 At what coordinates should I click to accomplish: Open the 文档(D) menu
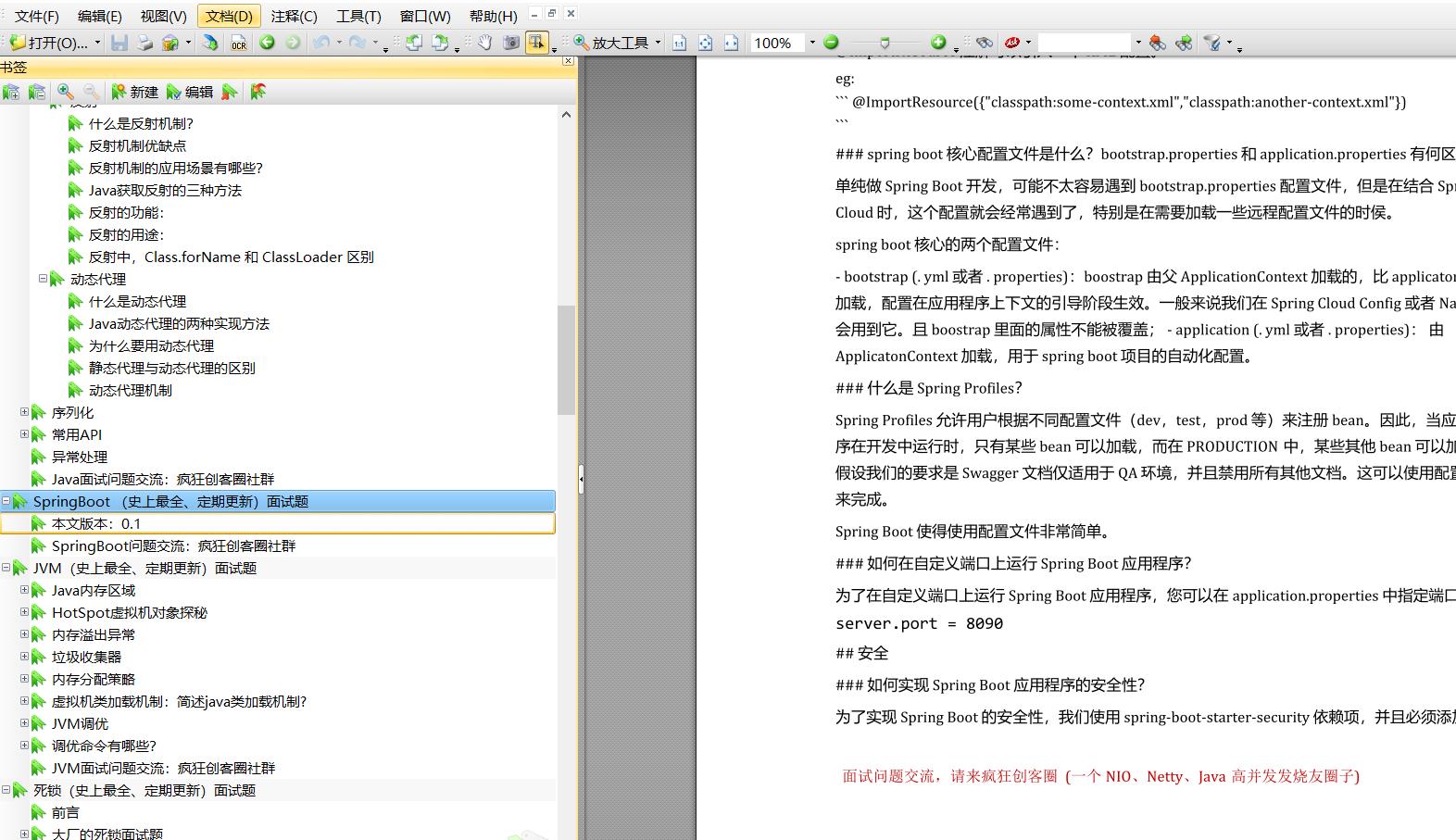click(x=229, y=16)
